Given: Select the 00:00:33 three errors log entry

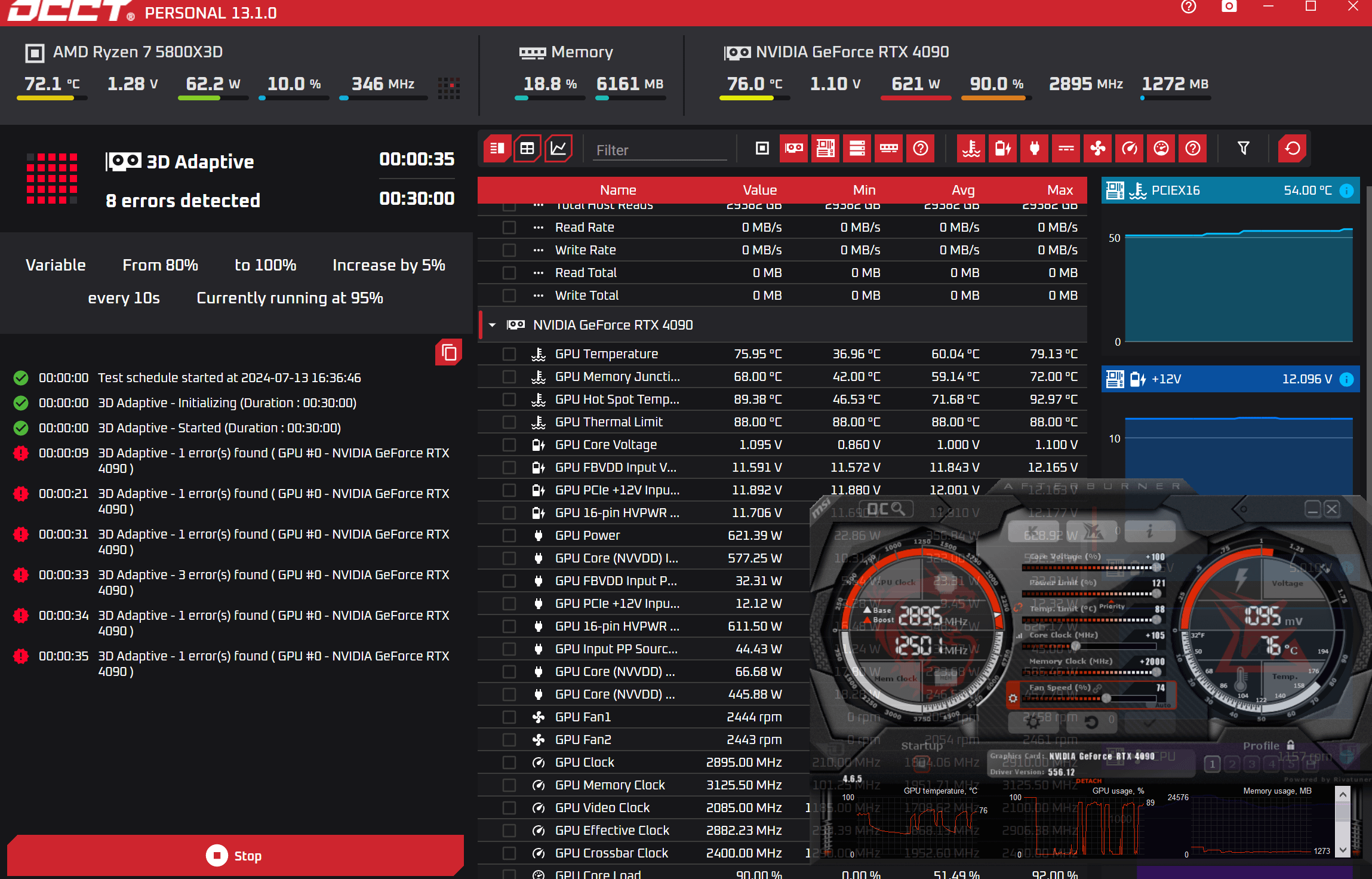Looking at the screenshot, I should coord(232,582).
